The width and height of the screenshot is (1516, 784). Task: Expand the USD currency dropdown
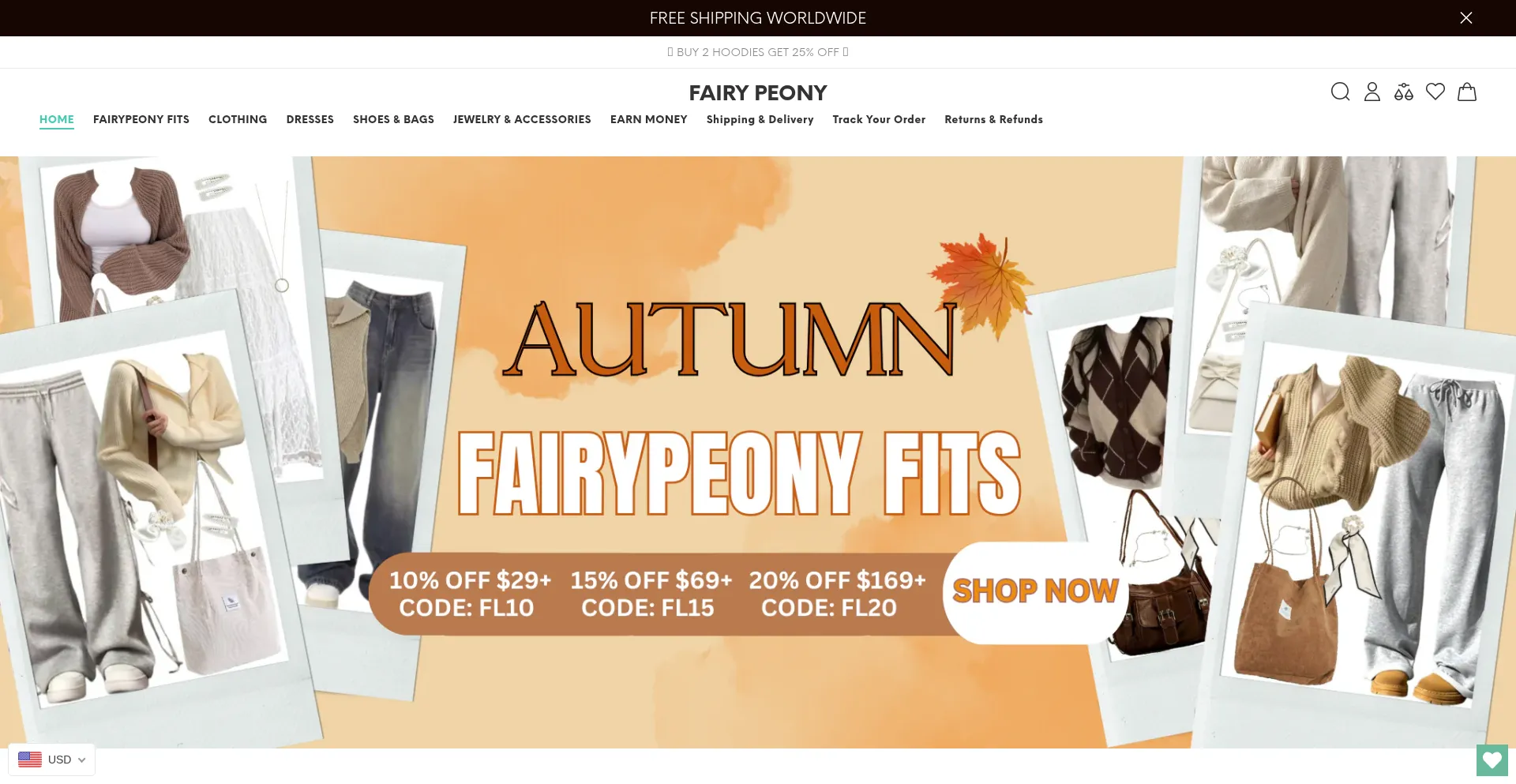point(52,760)
